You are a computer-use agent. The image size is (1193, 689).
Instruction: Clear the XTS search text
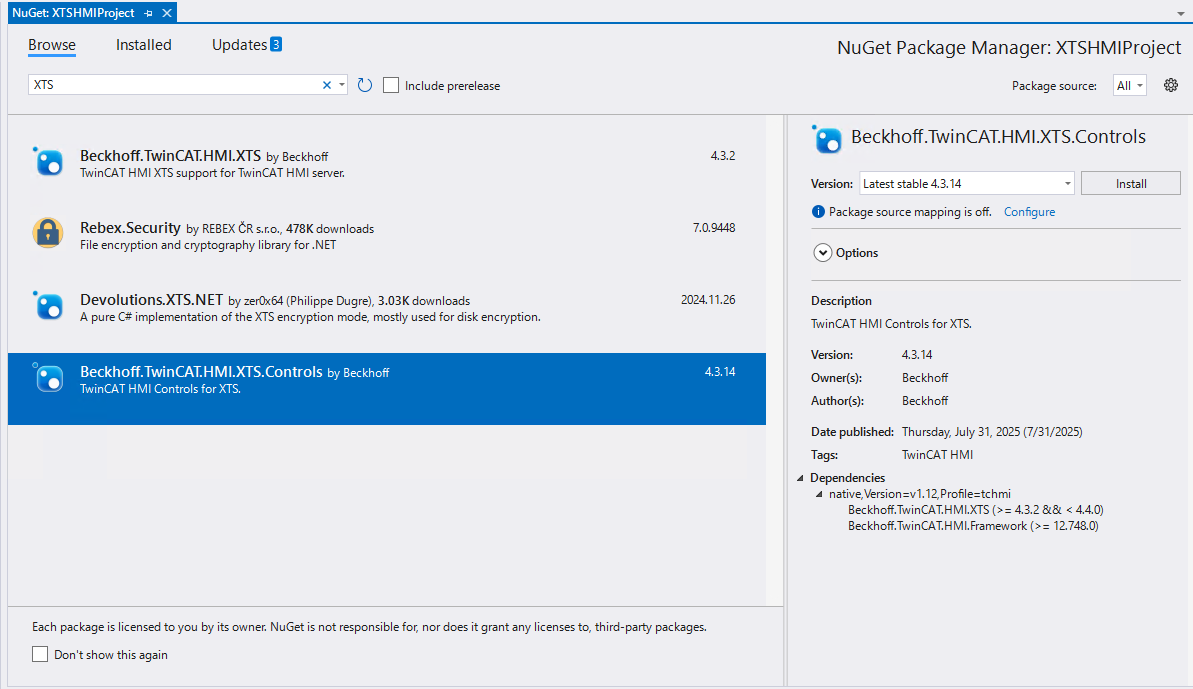point(326,85)
